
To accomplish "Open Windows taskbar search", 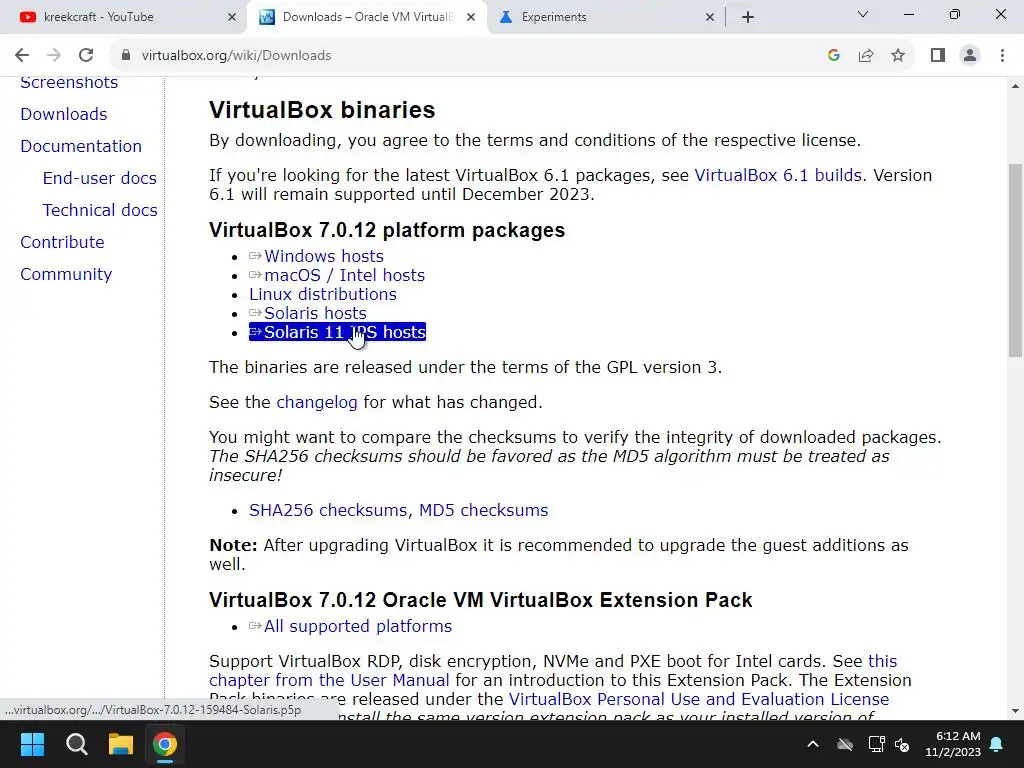I will (x=76, y=744).
